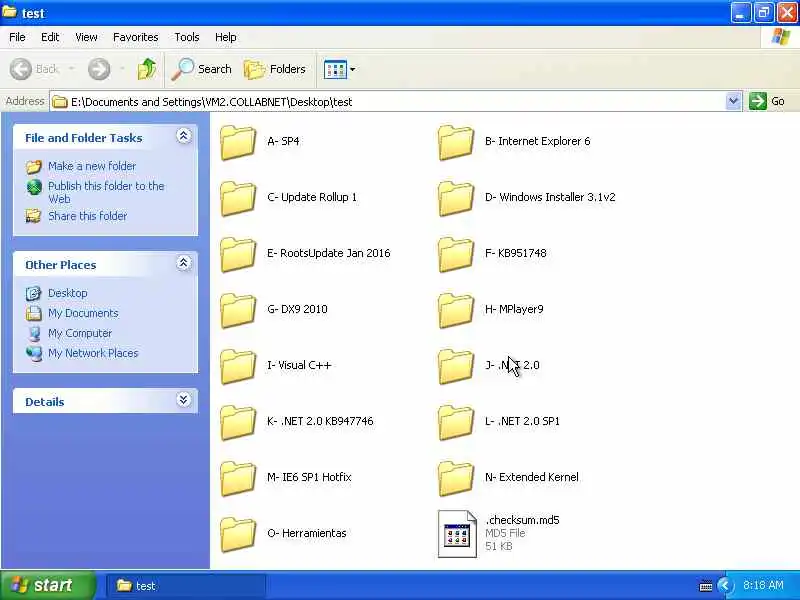Open the Favorites menu
The image size is (800, 600).
[x=136, y=37]
